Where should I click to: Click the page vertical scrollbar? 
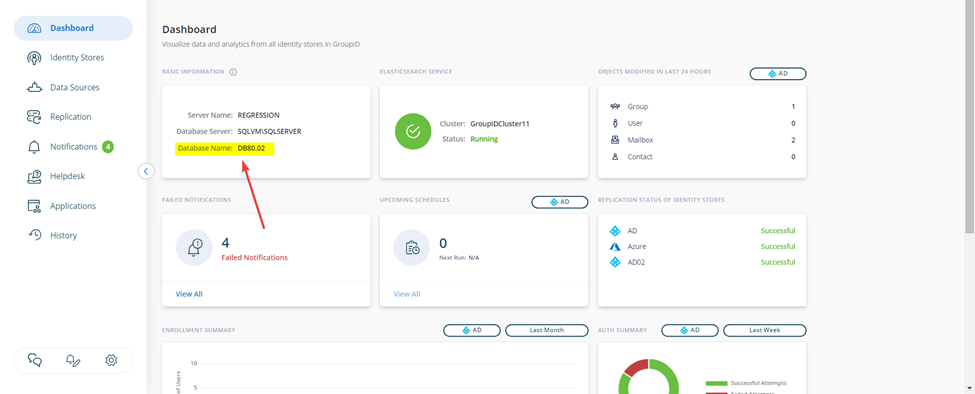pos(970,118)
